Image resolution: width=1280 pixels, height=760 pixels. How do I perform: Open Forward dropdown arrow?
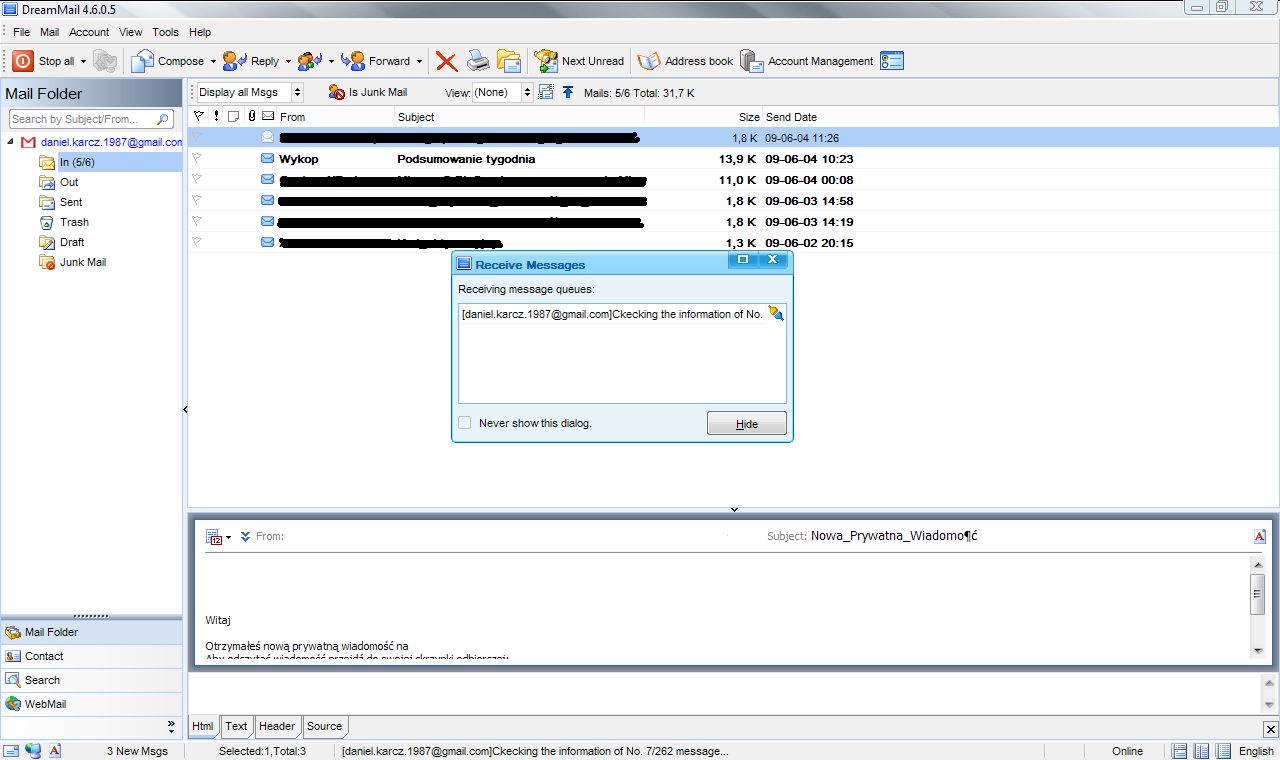click(419, 61)
